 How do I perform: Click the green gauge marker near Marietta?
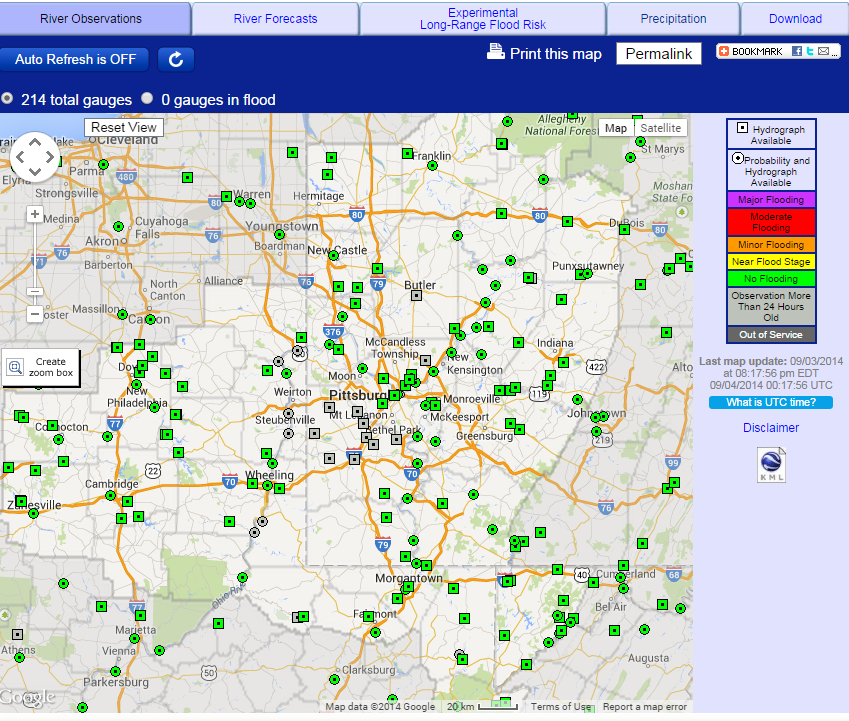point(140,615)
